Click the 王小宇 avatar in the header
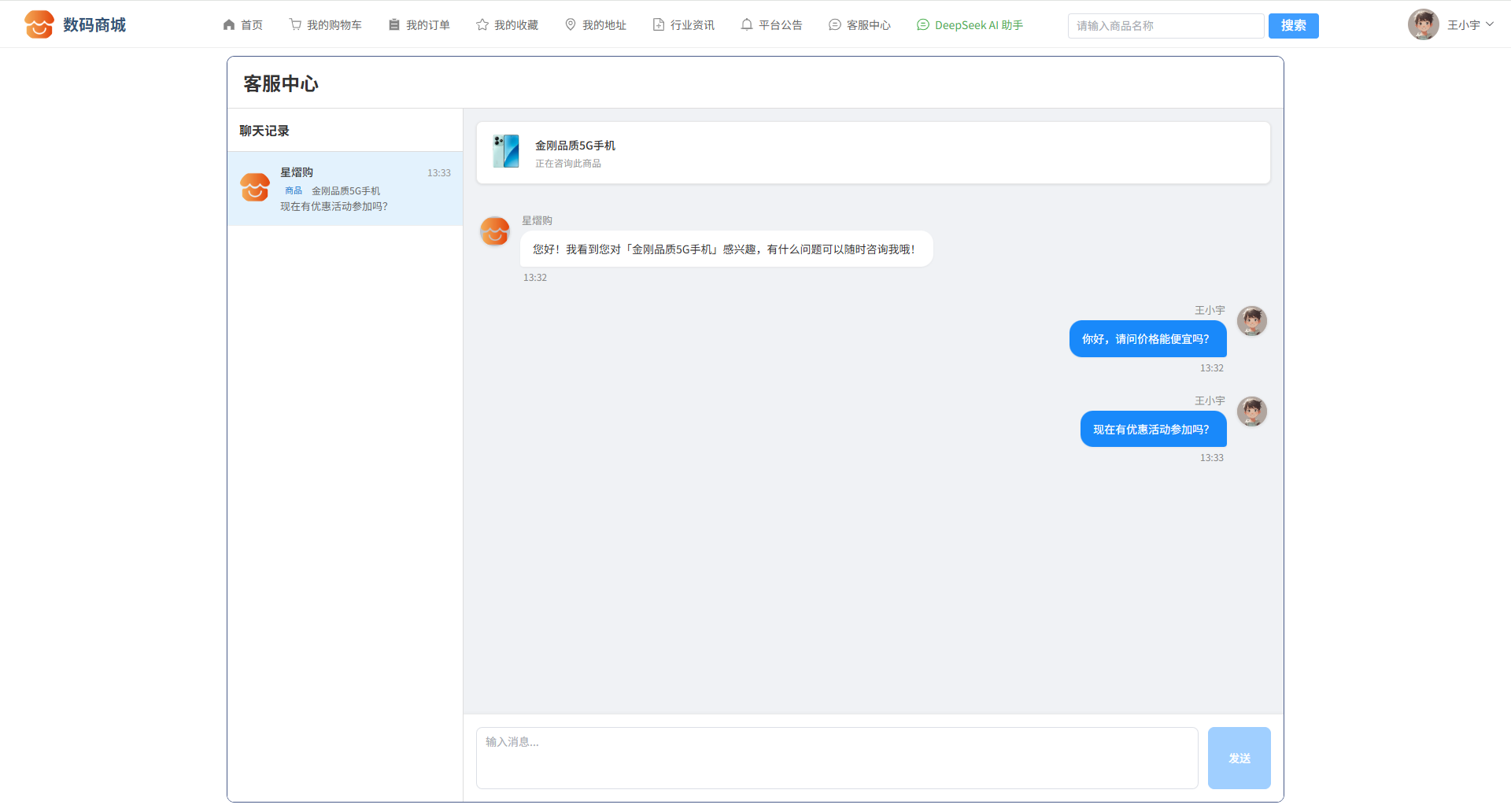The image size is (1511, 812). (1423, 25)
